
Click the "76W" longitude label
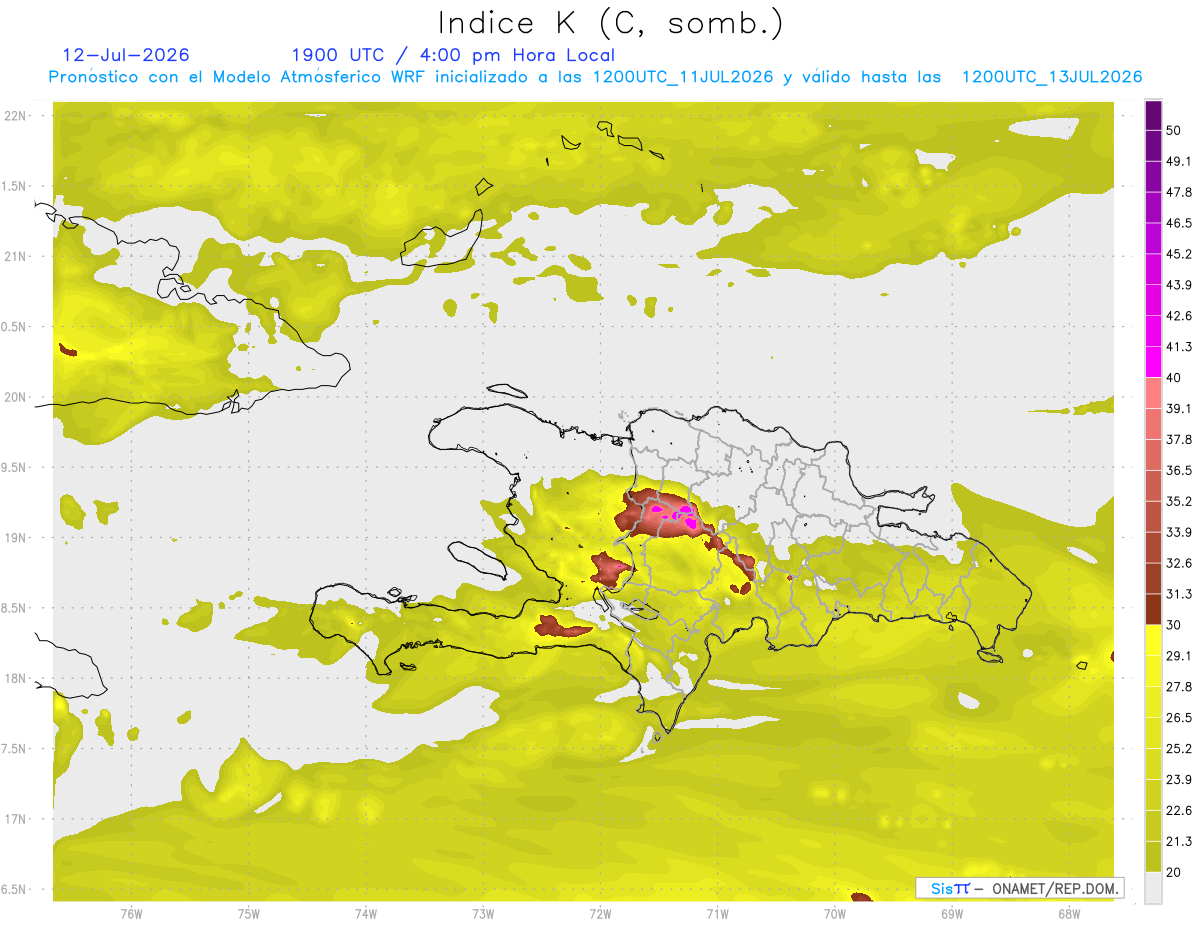[x=131, y=914]
